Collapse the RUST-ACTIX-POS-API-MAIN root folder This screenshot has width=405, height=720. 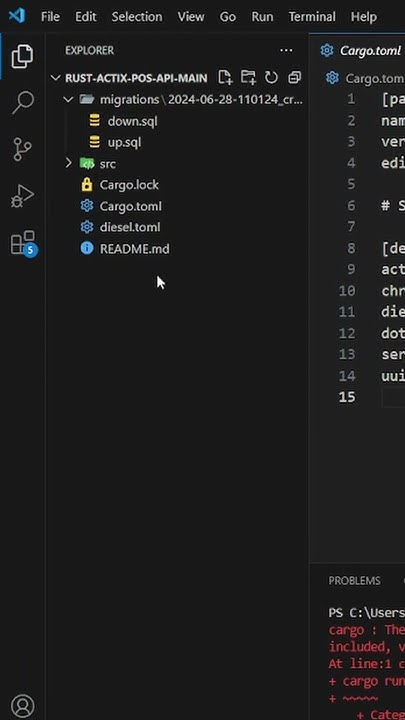click(56, 78)
